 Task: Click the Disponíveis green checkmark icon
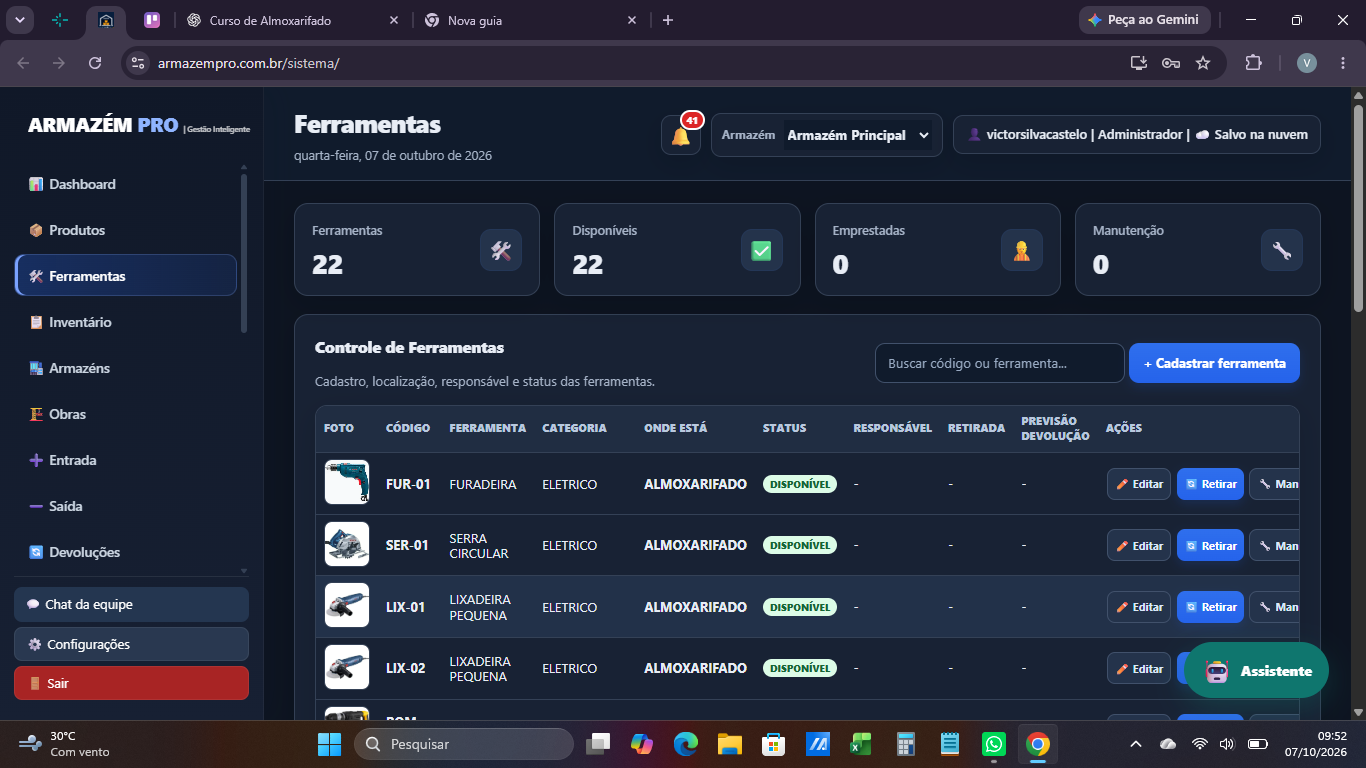pyautogui.click(x=761, y=250)
